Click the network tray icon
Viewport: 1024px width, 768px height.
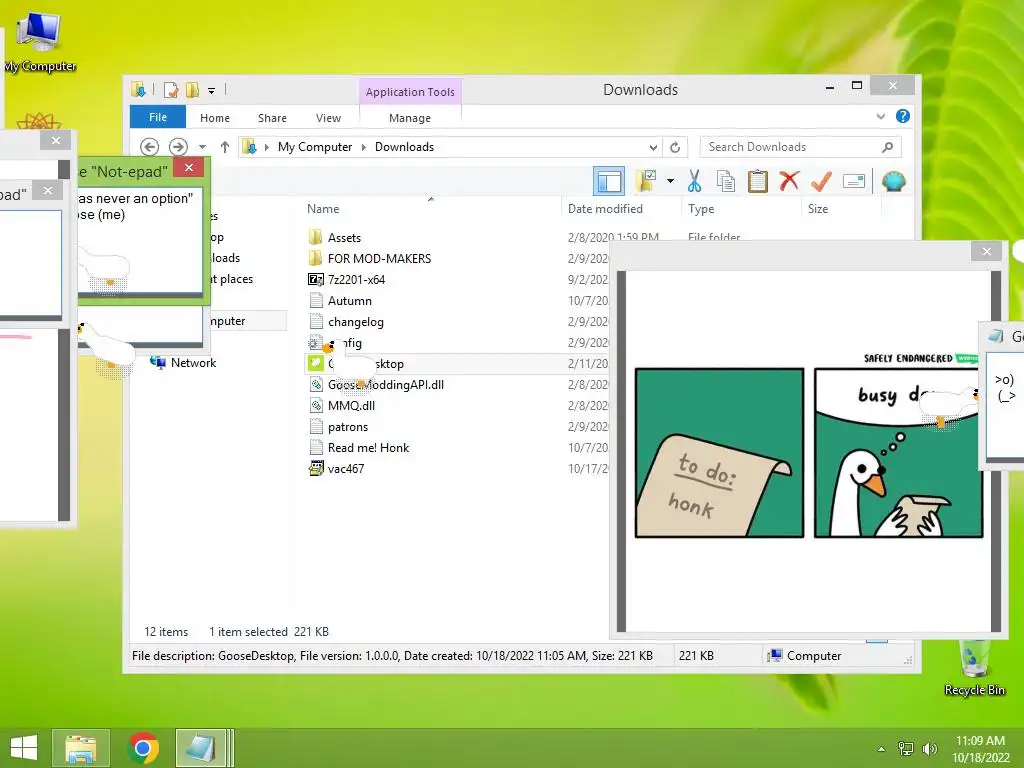(x=906, y=748)
